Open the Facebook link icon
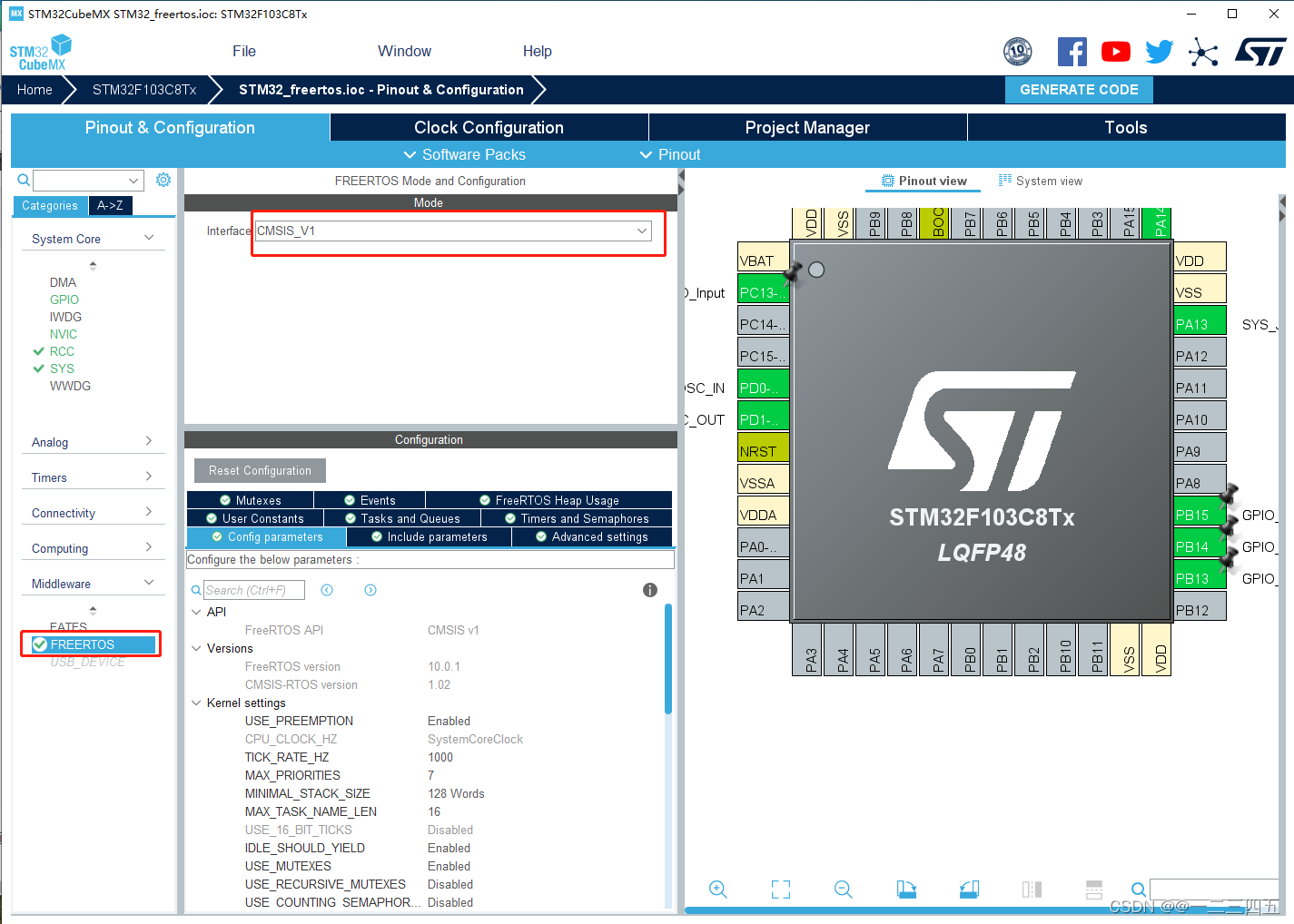This screenshot has width=1294, height=924. point(1072,52)
